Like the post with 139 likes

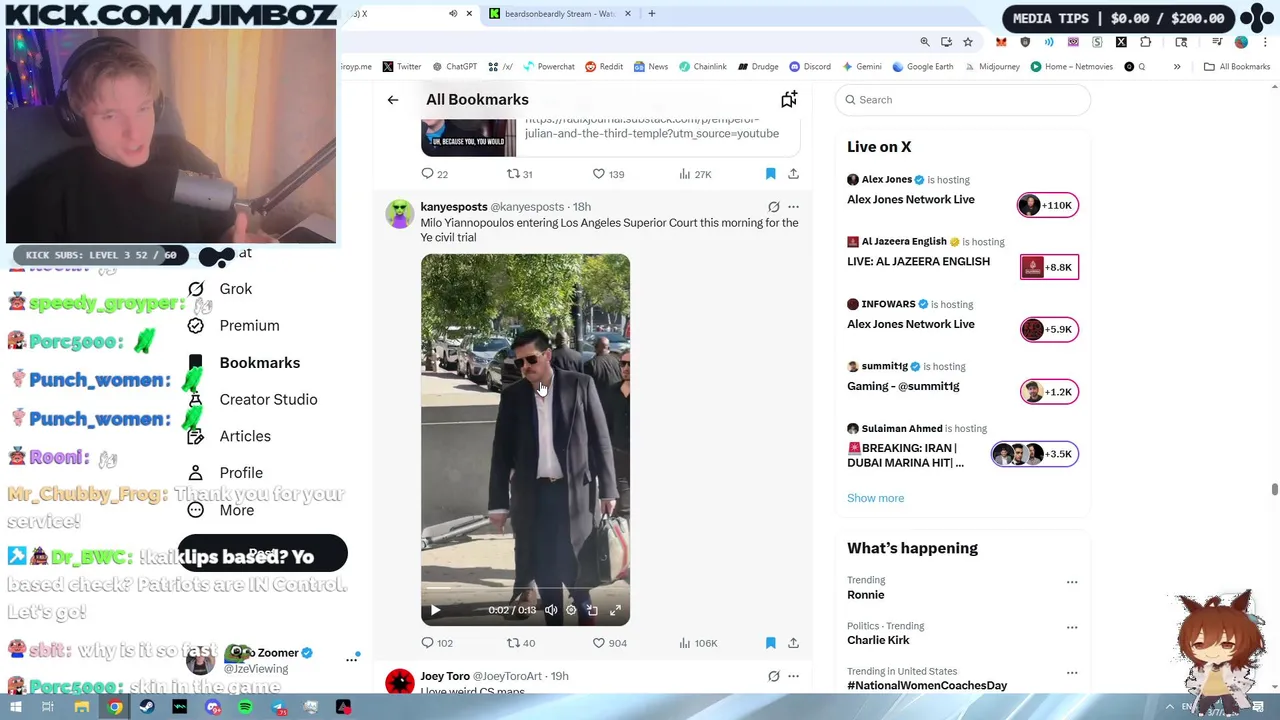pyautogui.click(x=609, y=174)
